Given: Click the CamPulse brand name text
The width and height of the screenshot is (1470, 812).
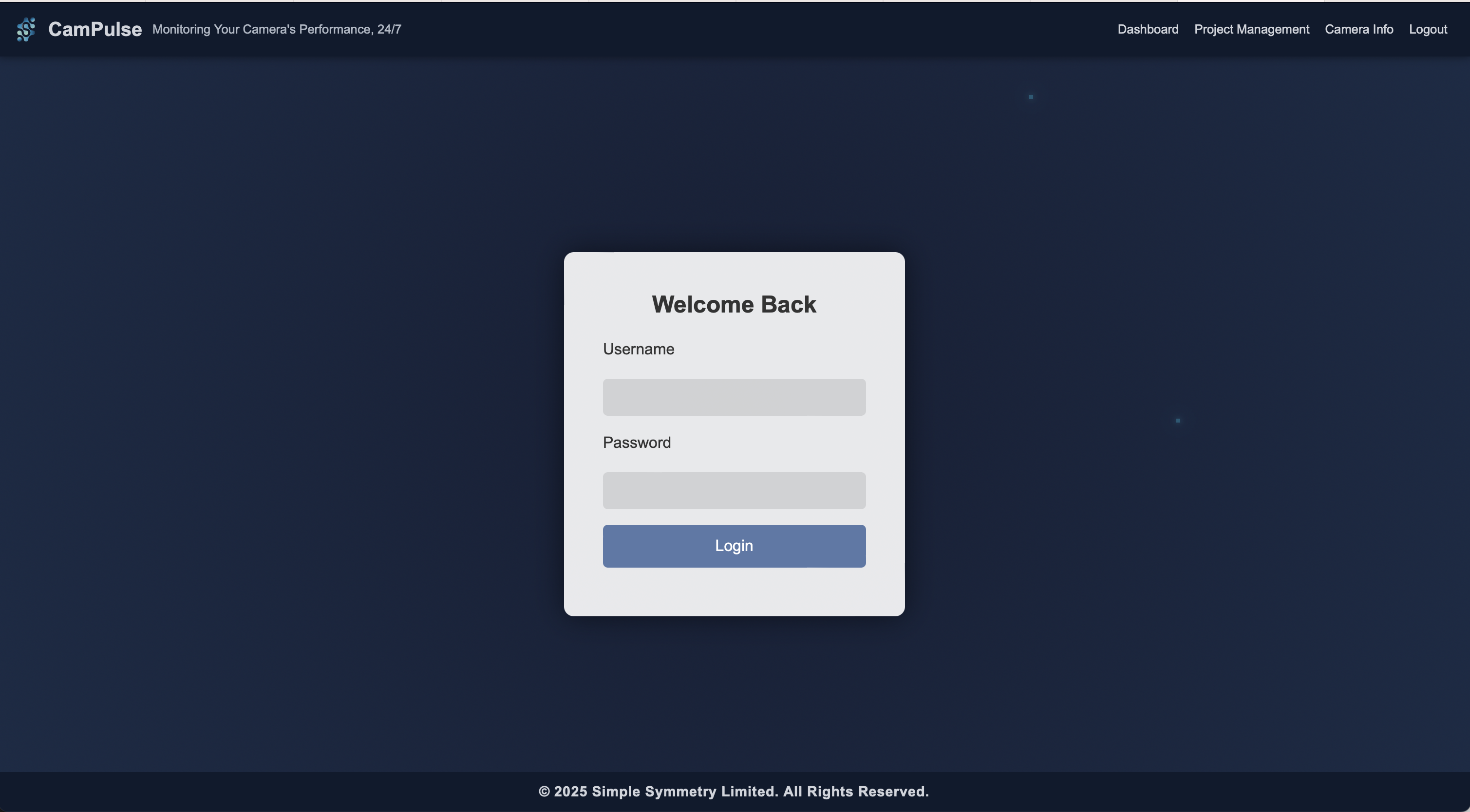Looking at the screenshot, I should pyautogui.click(x=94, y=29).
